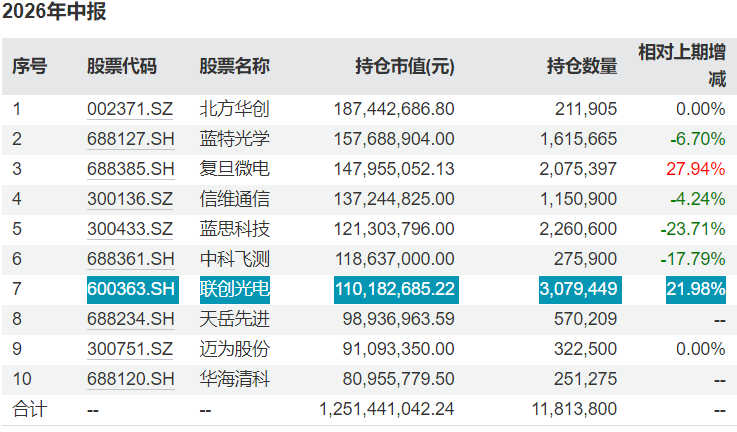
Task: Click market value 137,244,825.00
Action: (394, 199)
